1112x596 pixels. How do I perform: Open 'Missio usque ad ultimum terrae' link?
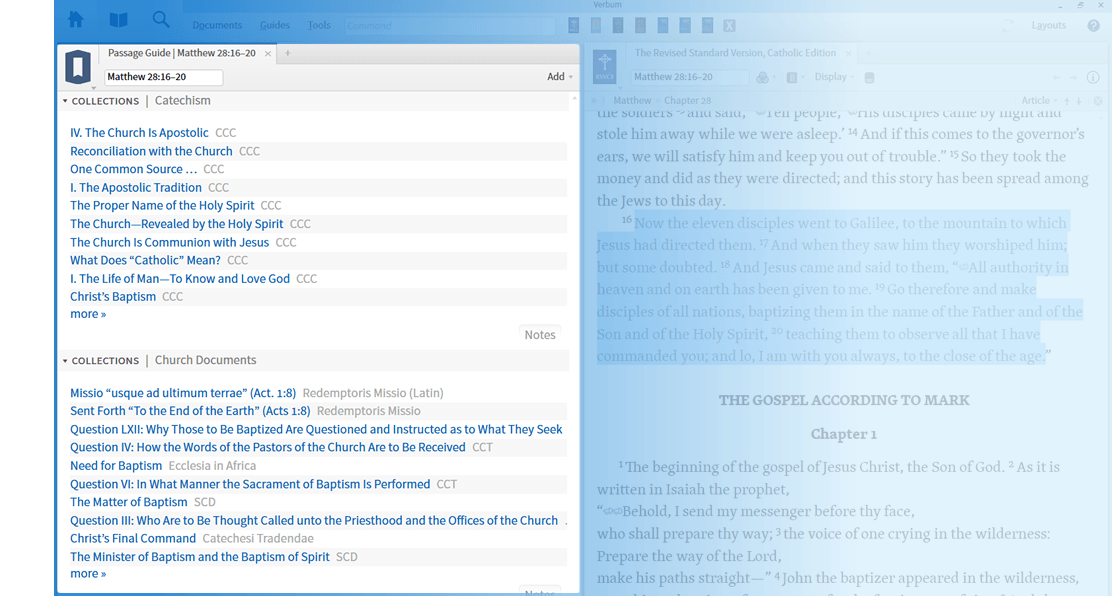tap(183, 393)
